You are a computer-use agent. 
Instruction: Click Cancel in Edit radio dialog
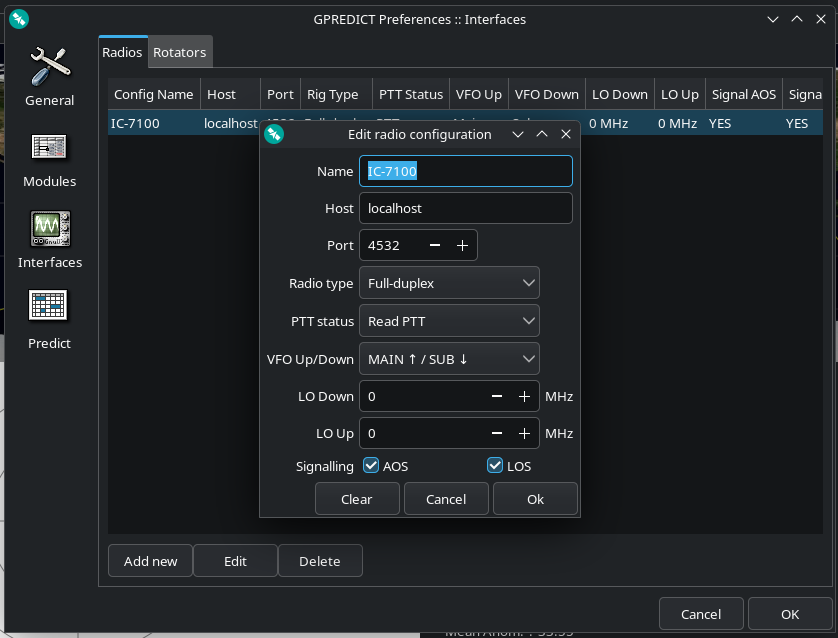(446, 499)
